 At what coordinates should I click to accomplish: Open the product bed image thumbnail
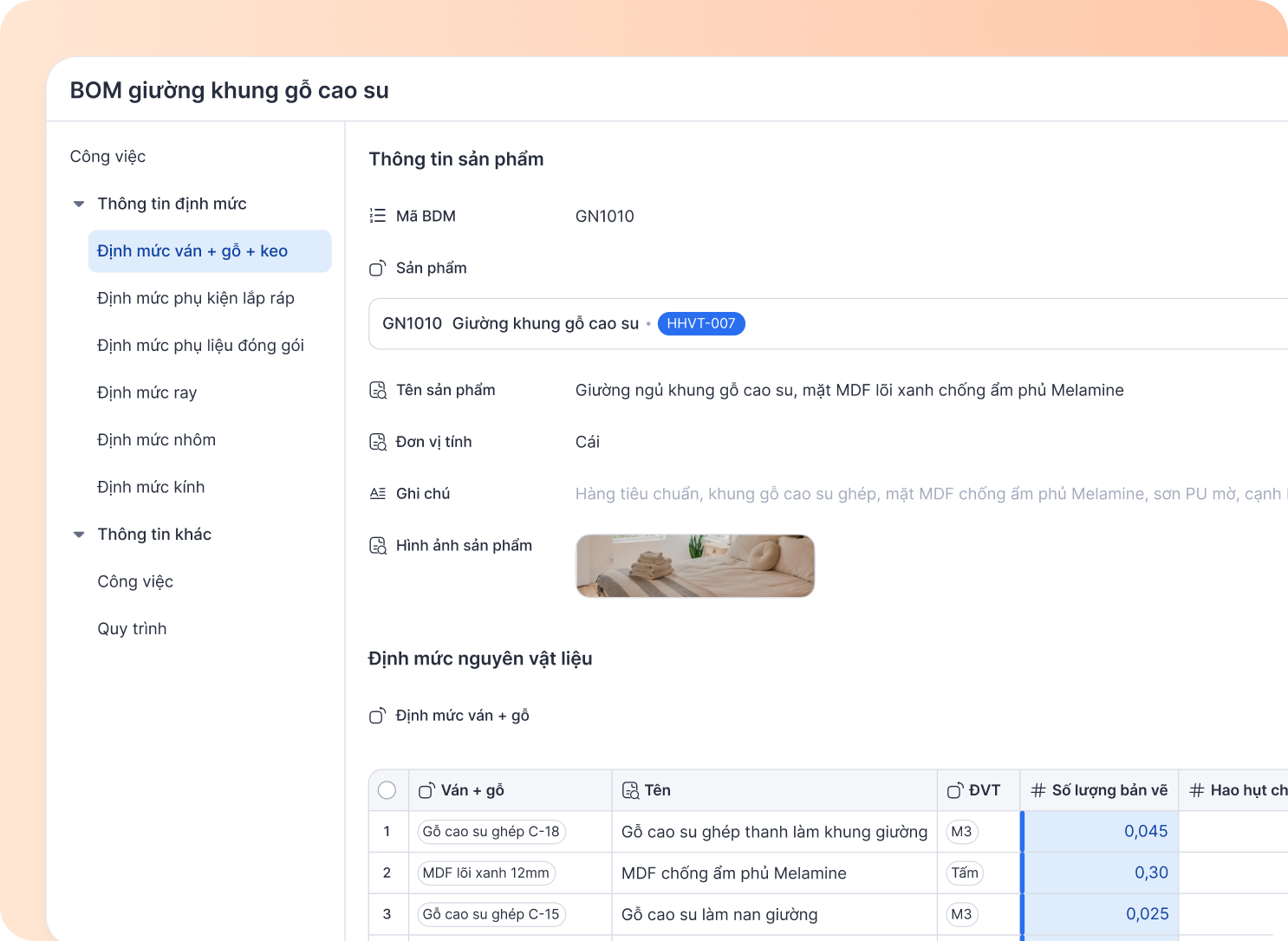(695, 566)
